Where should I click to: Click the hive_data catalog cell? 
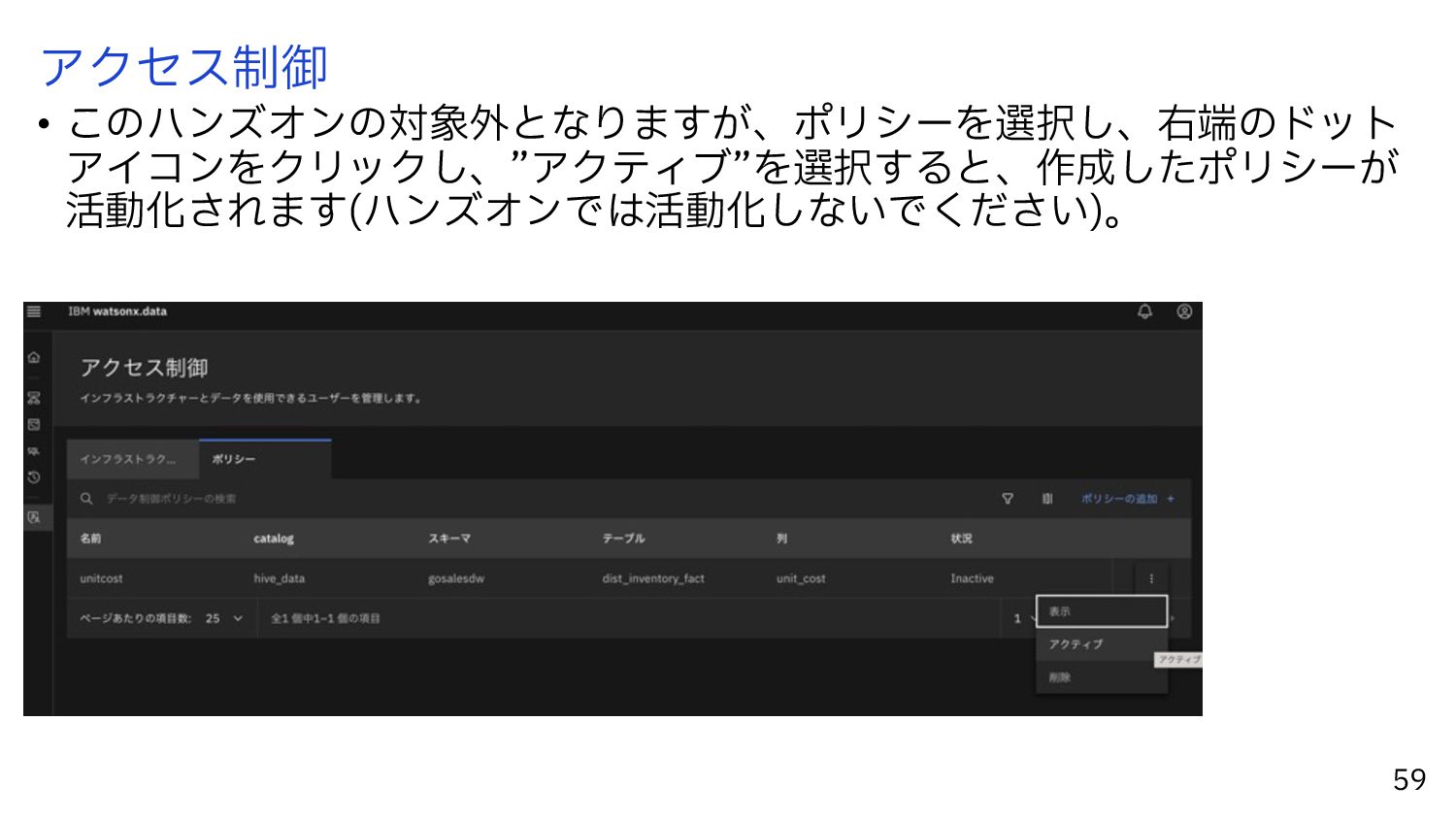[280, 578]
